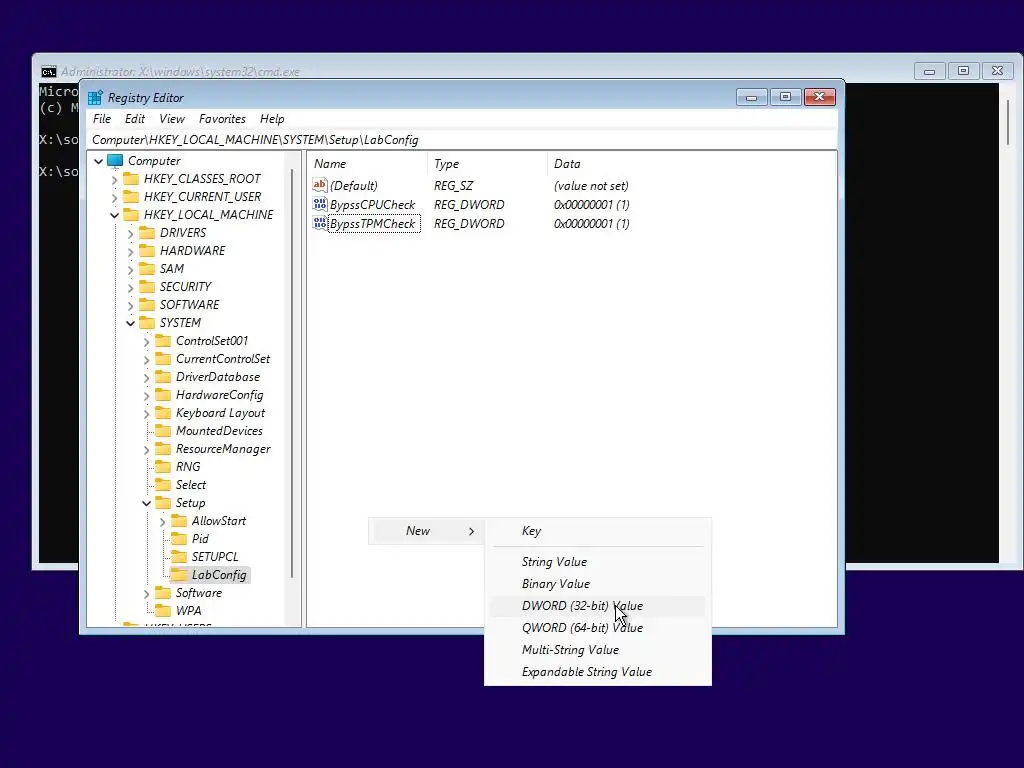The image size is (1024, 768).
Task: Click the DWORD icon of BypssTPMCheck
Action: pos(319,223)
